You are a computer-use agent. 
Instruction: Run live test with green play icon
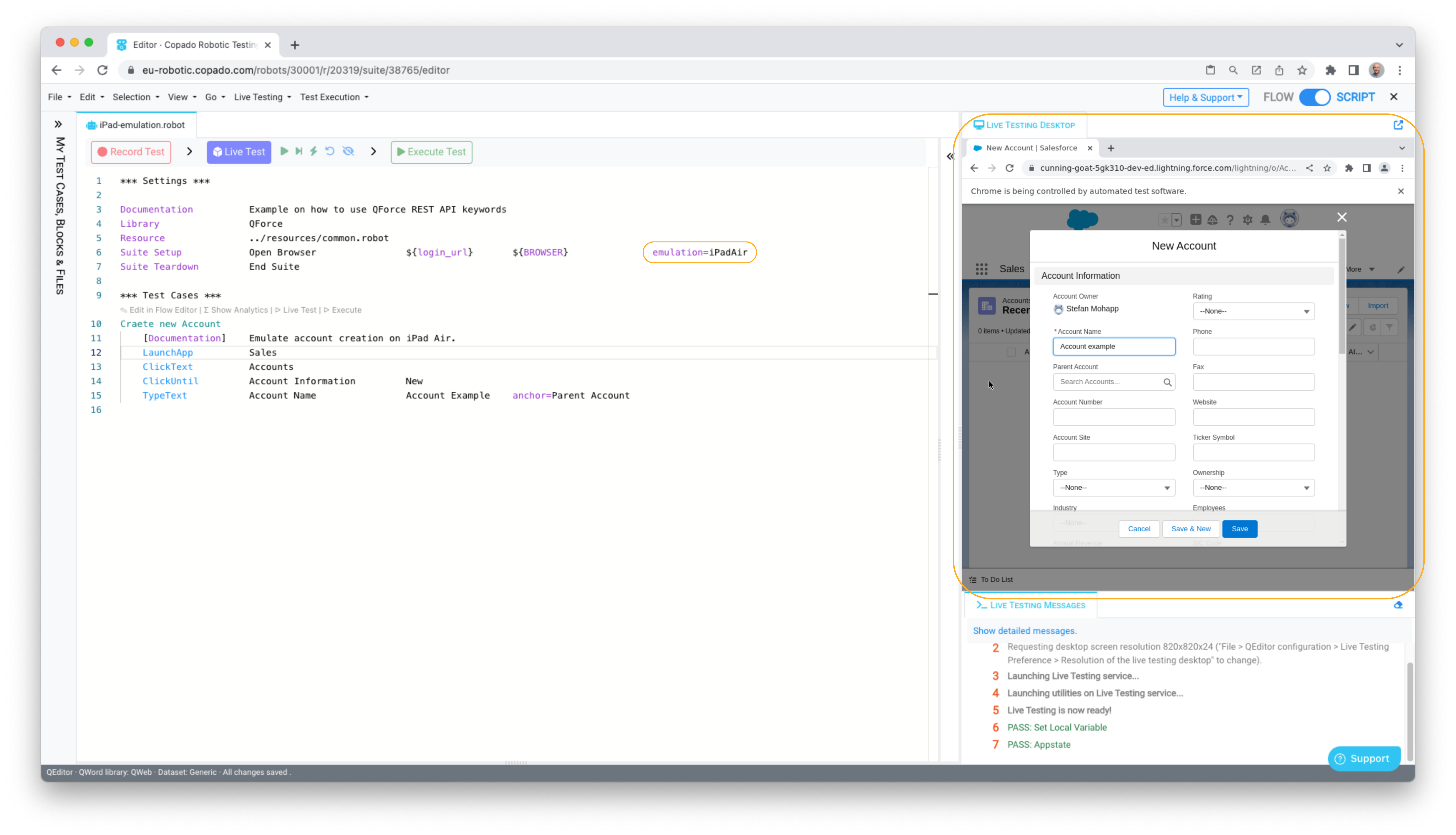[284, 151]
